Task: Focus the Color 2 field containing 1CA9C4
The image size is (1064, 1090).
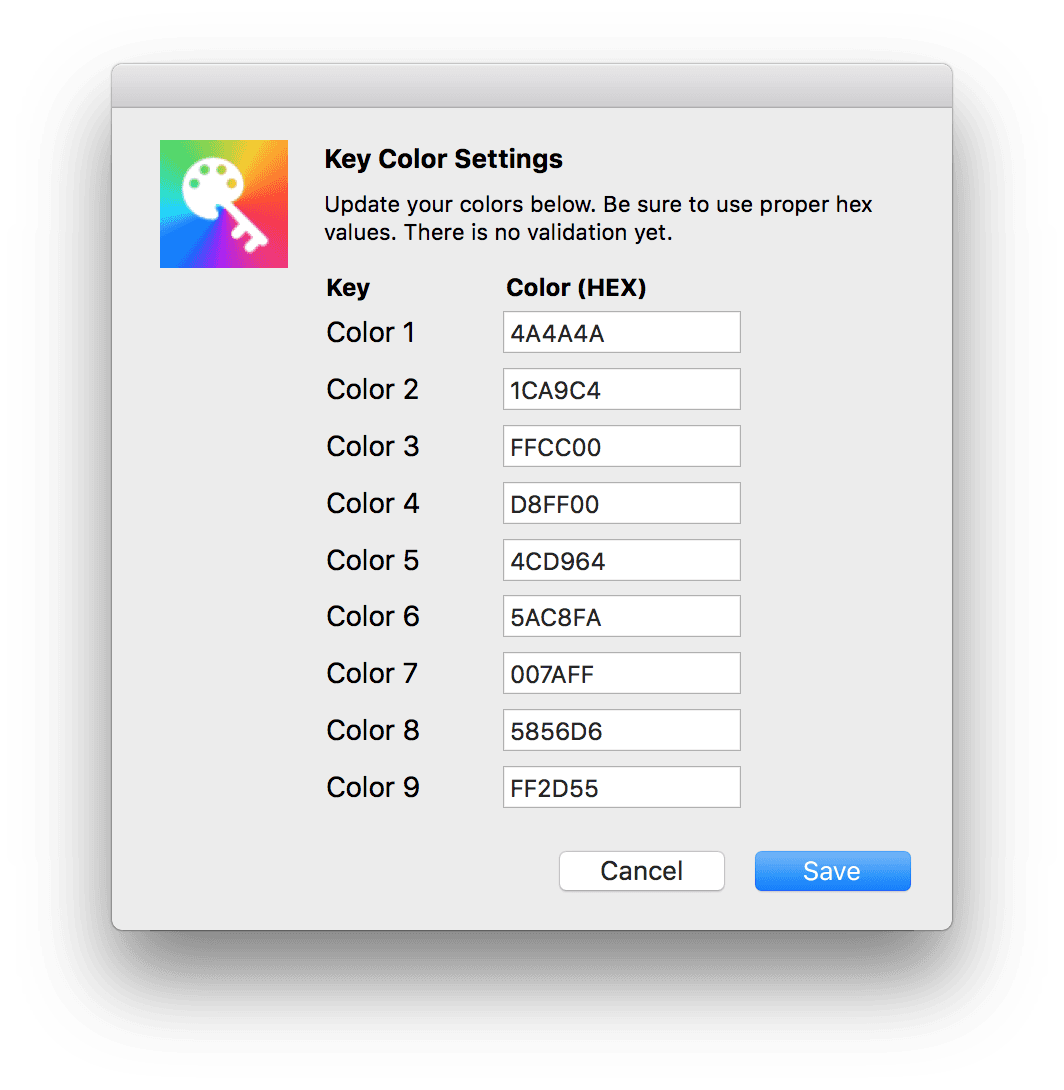Action: [x=621, y=389]
